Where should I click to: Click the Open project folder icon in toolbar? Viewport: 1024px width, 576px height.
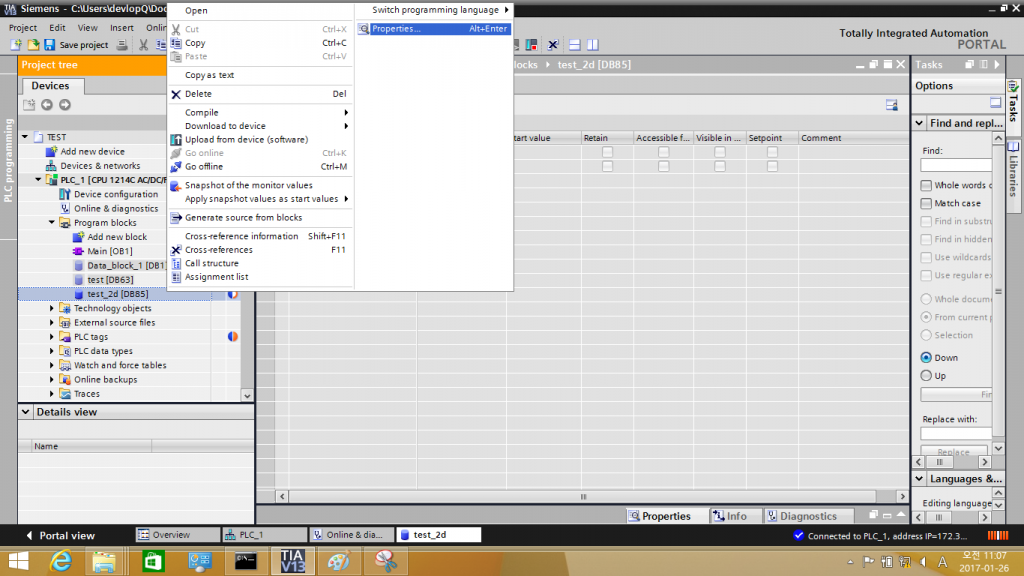click(x=33, y=44)
